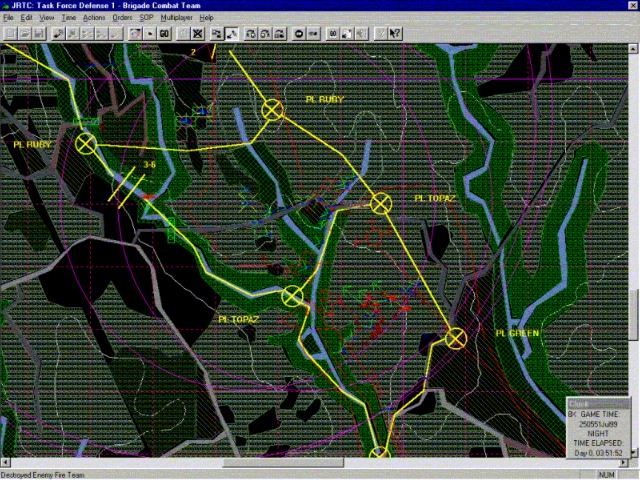This screenshot has height=480, width=640.
Task: Click the black circle toolbar icon
Action: coord(301,33)
